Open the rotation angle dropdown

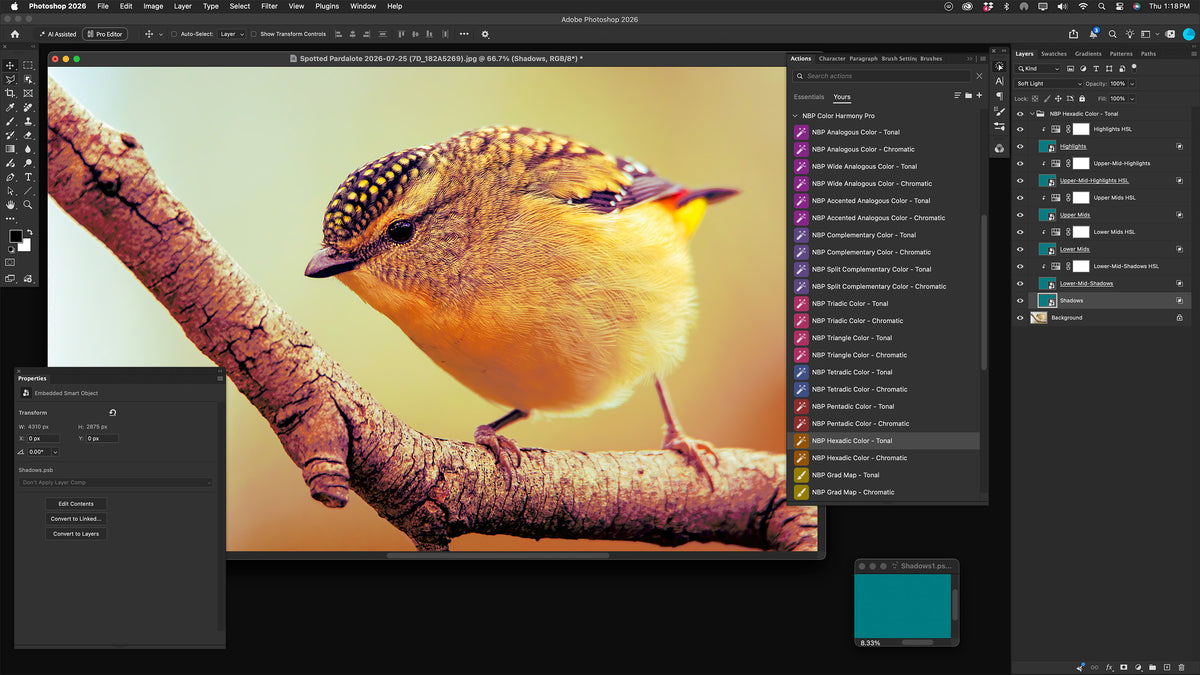(55, 452)
